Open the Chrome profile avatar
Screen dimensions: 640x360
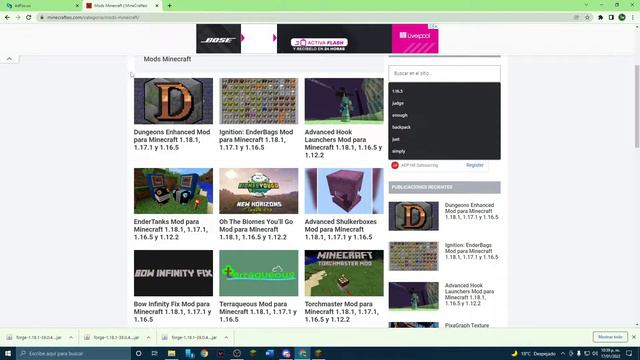tap(622, 18)
